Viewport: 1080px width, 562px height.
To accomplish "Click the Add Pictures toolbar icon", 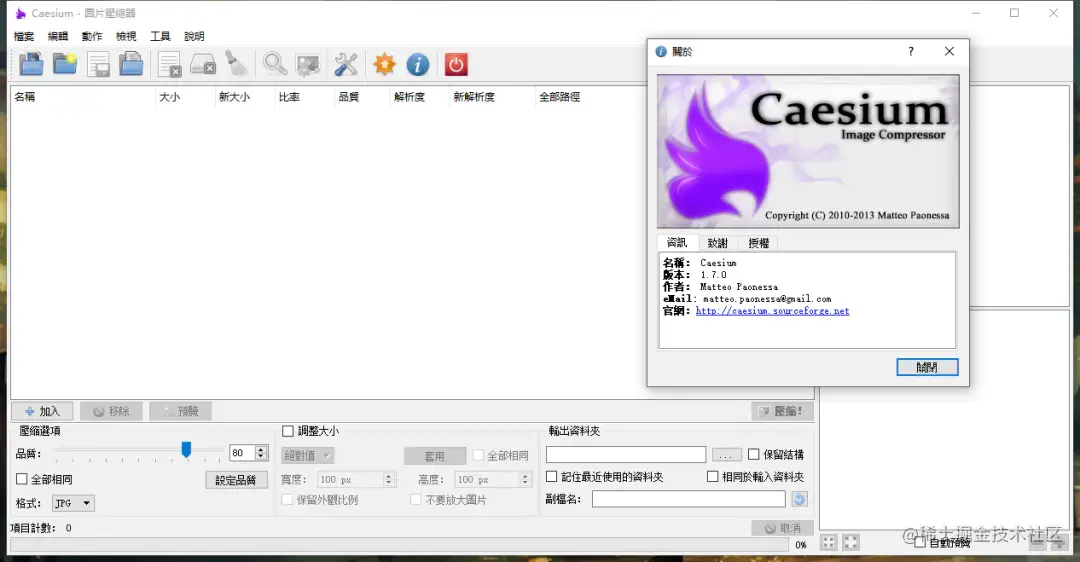I will pyautogui.click(x=31, y=64).
